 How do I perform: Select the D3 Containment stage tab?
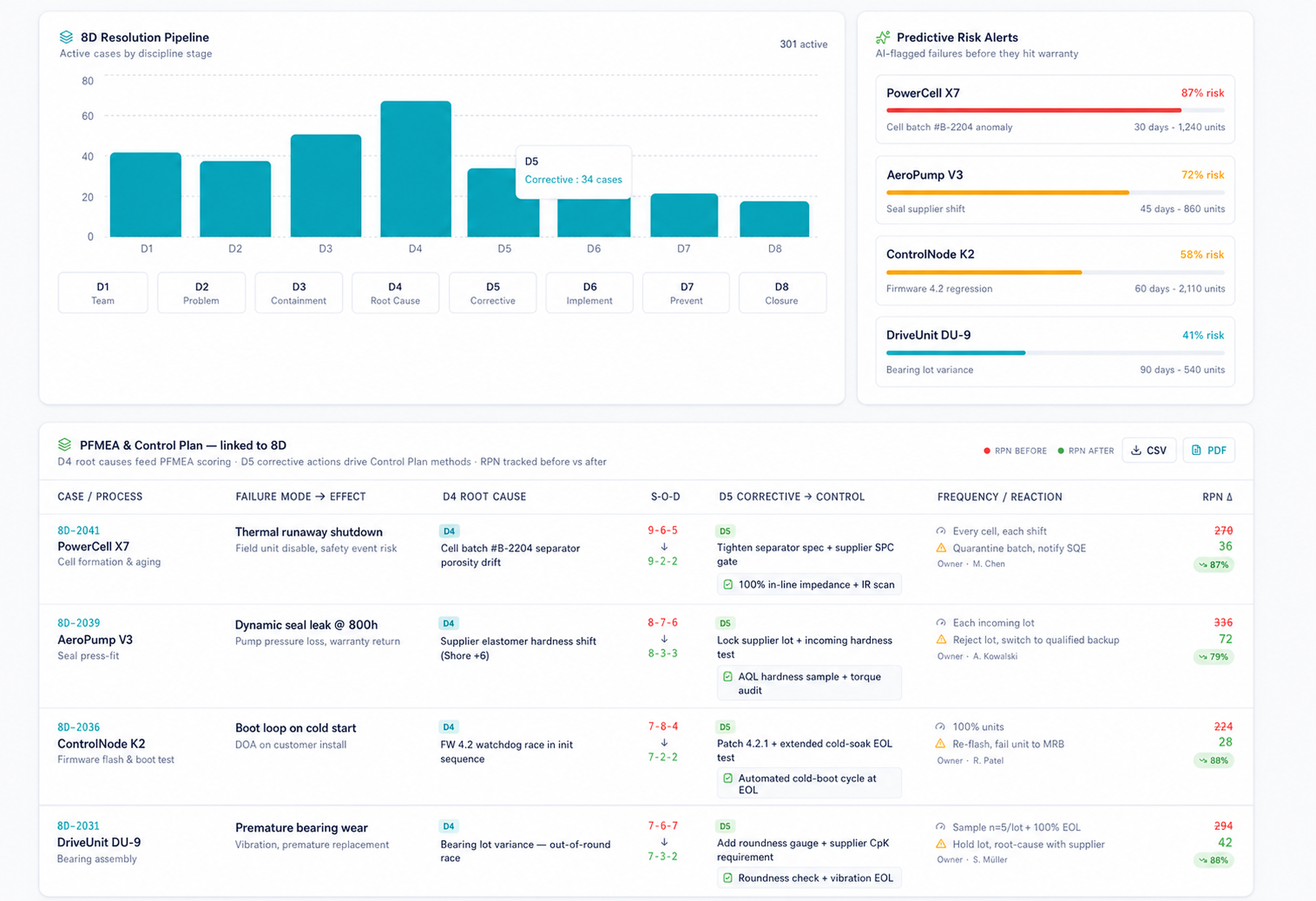[299, 293]
